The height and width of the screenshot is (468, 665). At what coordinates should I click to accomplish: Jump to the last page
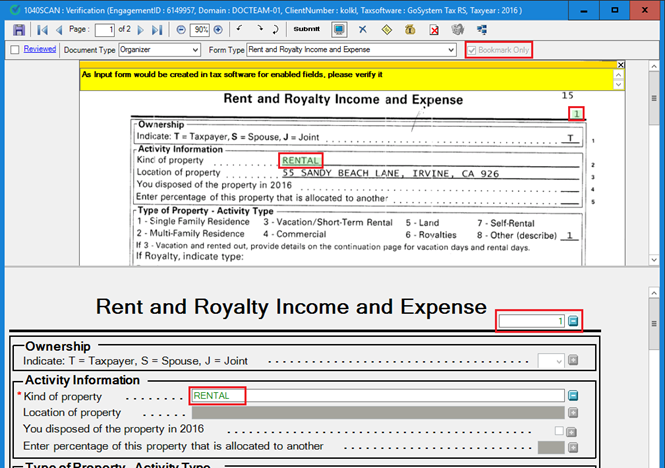coord(156,30)
